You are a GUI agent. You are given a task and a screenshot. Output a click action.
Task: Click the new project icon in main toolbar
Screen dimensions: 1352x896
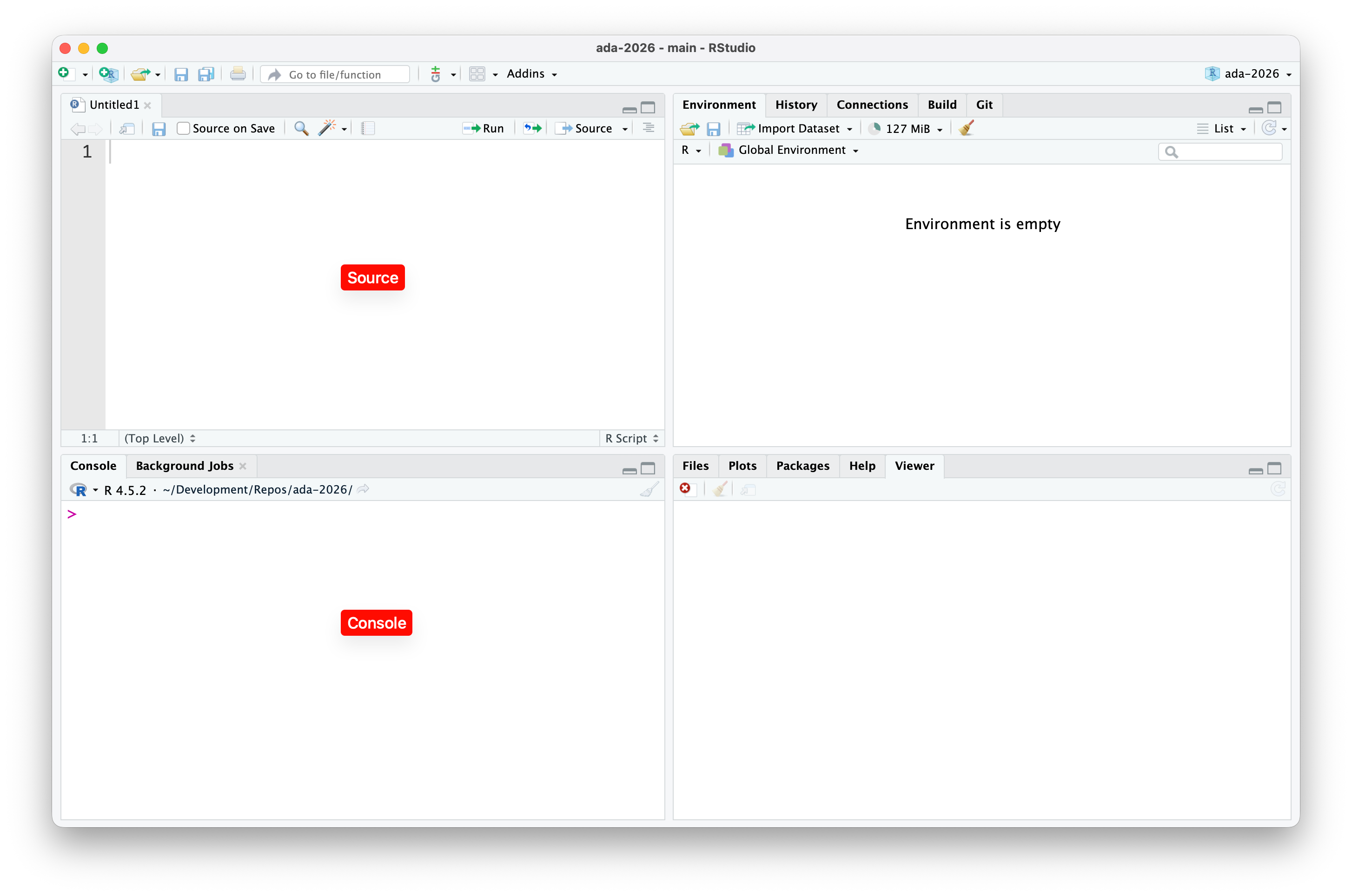(108, 74)
